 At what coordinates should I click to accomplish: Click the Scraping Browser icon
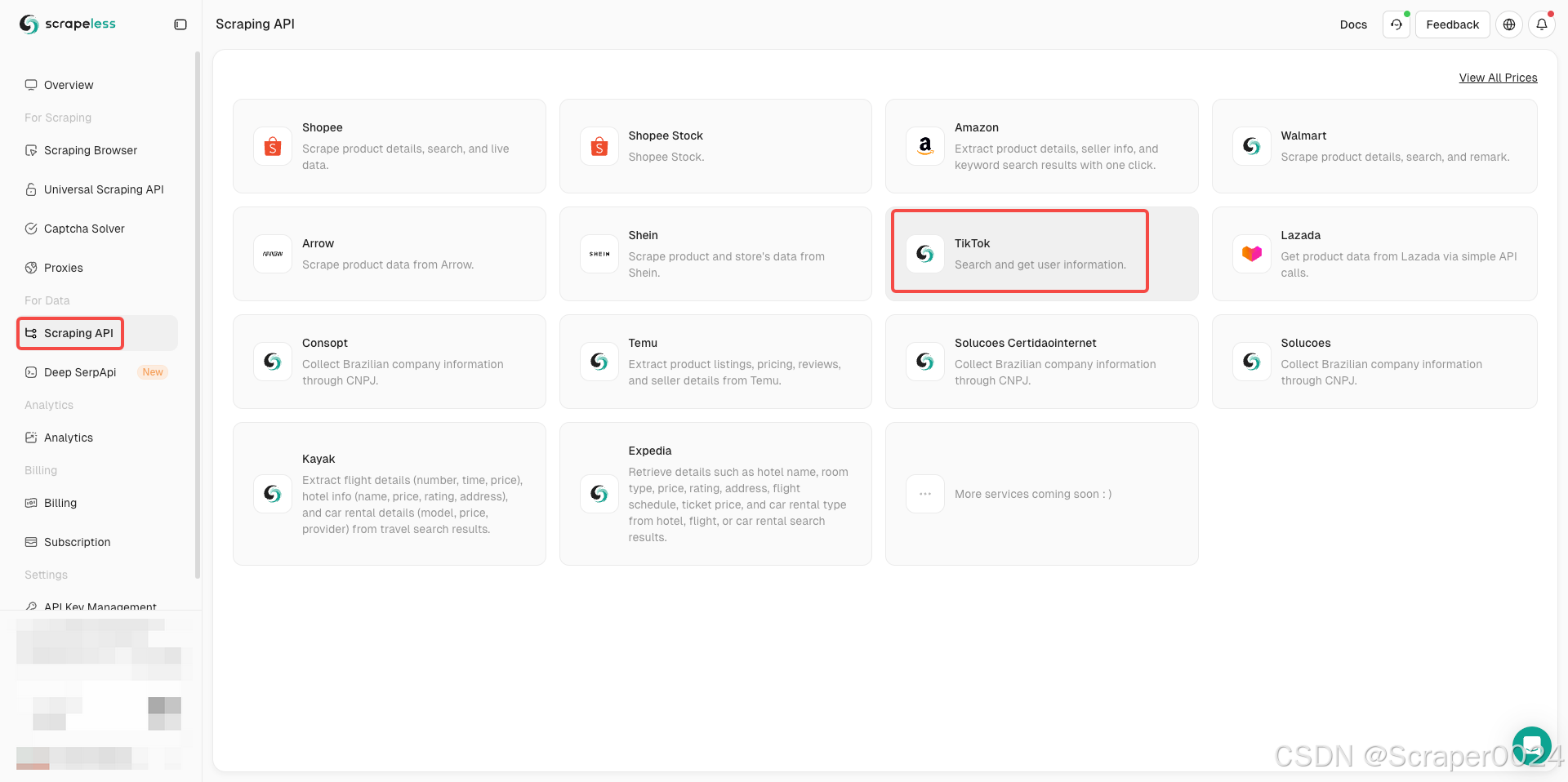coord(31,150)
